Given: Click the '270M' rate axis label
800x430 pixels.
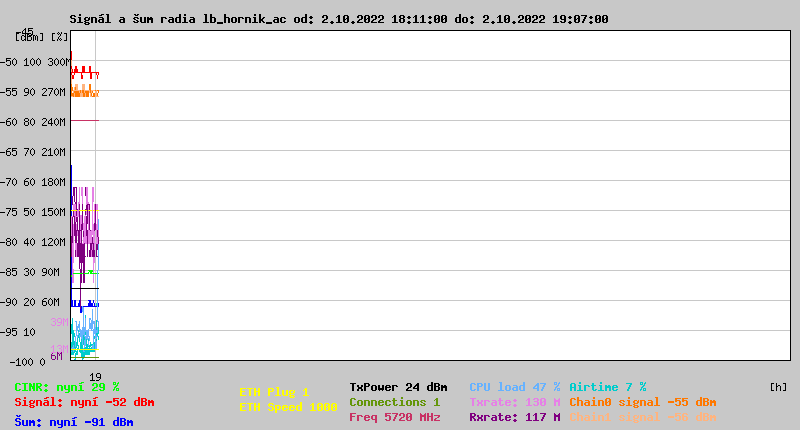Looking at the screenshot, I should (x=54, y=92).
